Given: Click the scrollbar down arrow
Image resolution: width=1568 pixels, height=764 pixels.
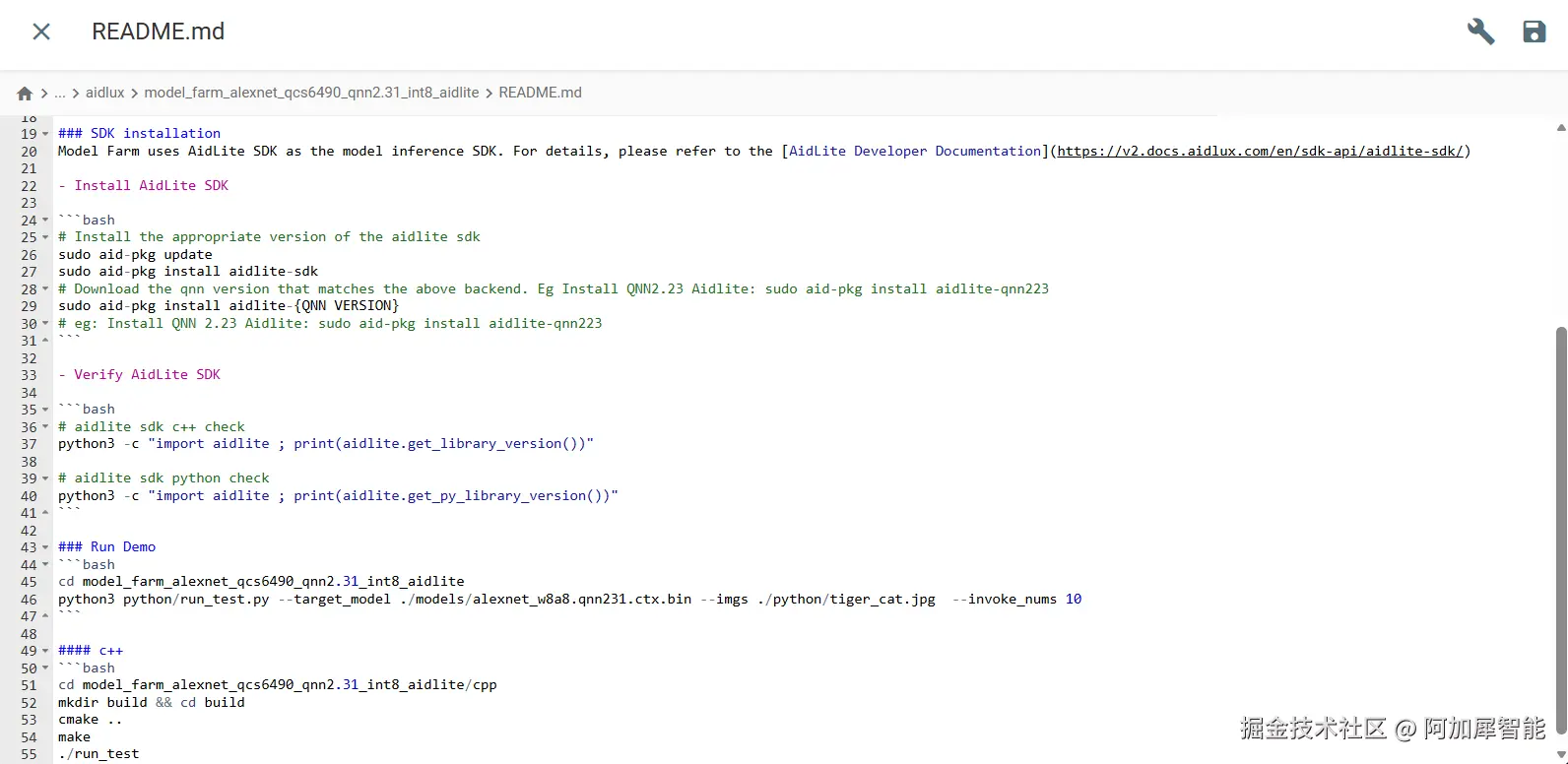Looking at the screenshot, I should click(x=1561, y=753).
